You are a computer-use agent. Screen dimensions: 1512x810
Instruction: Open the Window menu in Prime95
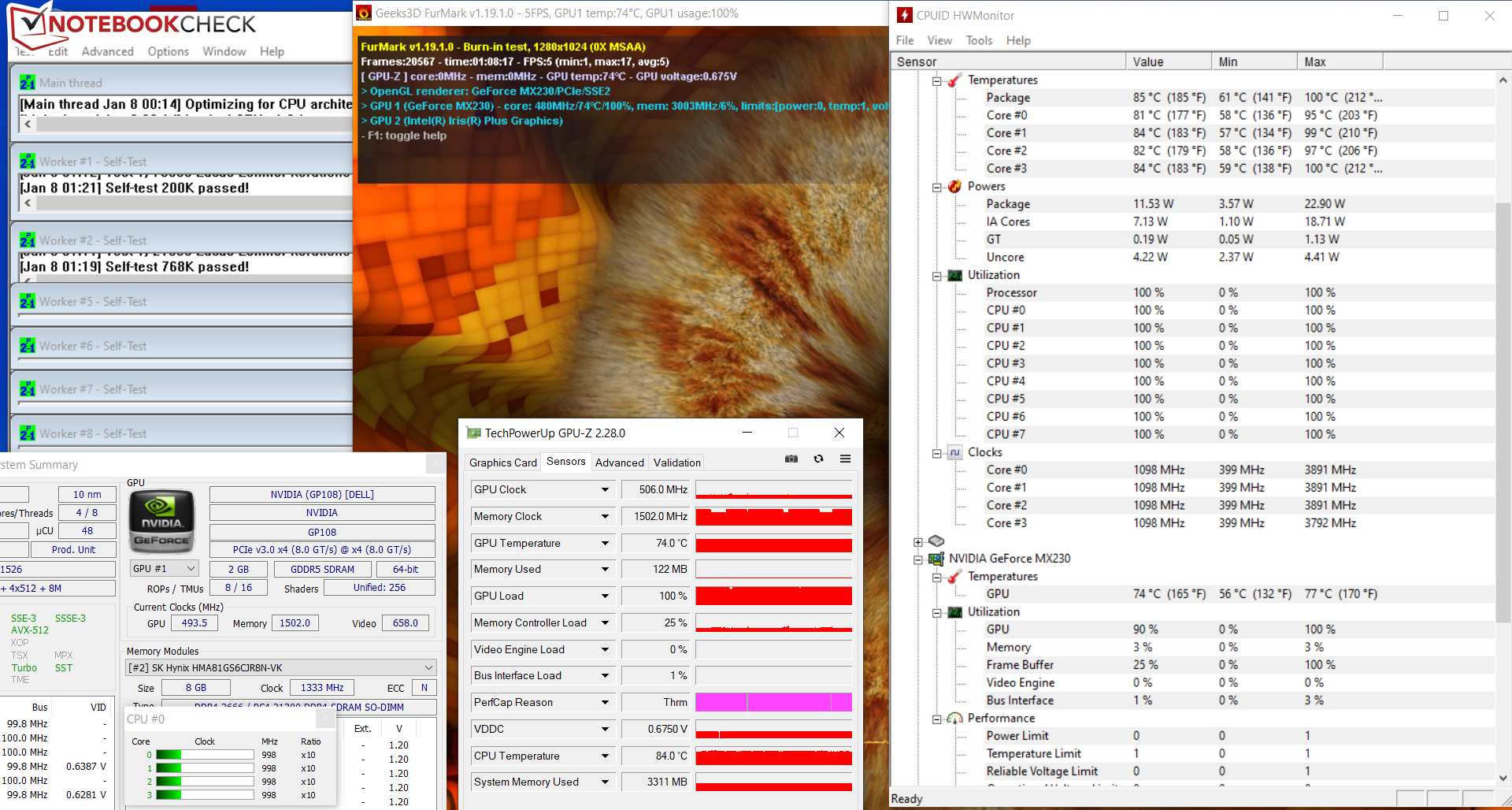[224, 51]
